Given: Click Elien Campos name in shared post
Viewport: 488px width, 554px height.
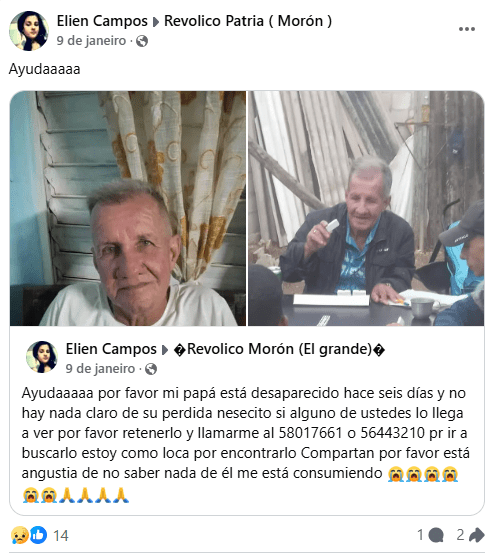Looking at the screenshot, I should point(111,349).
